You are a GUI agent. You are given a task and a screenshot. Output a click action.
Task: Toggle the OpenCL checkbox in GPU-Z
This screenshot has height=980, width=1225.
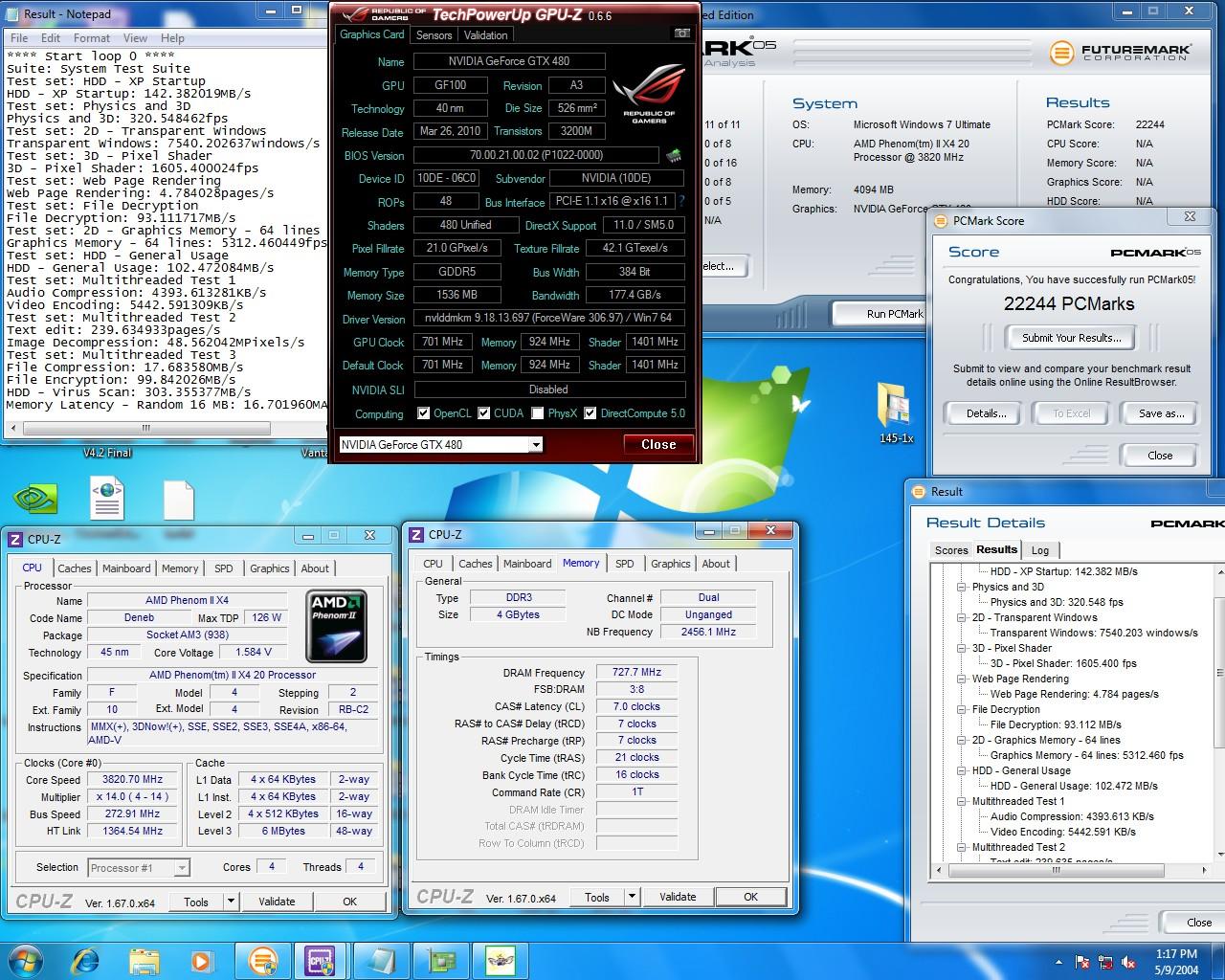424,413
